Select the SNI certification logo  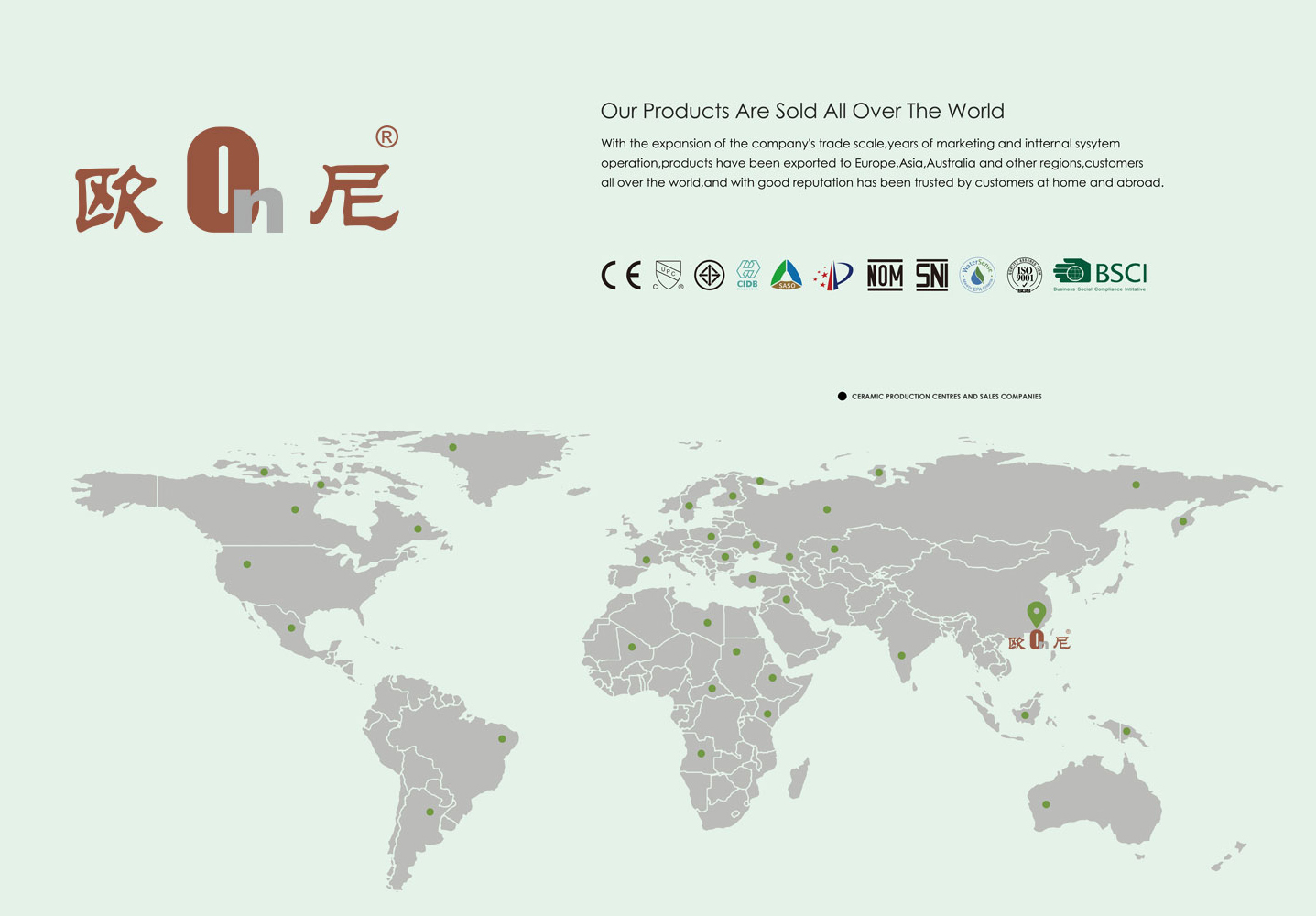931,275
